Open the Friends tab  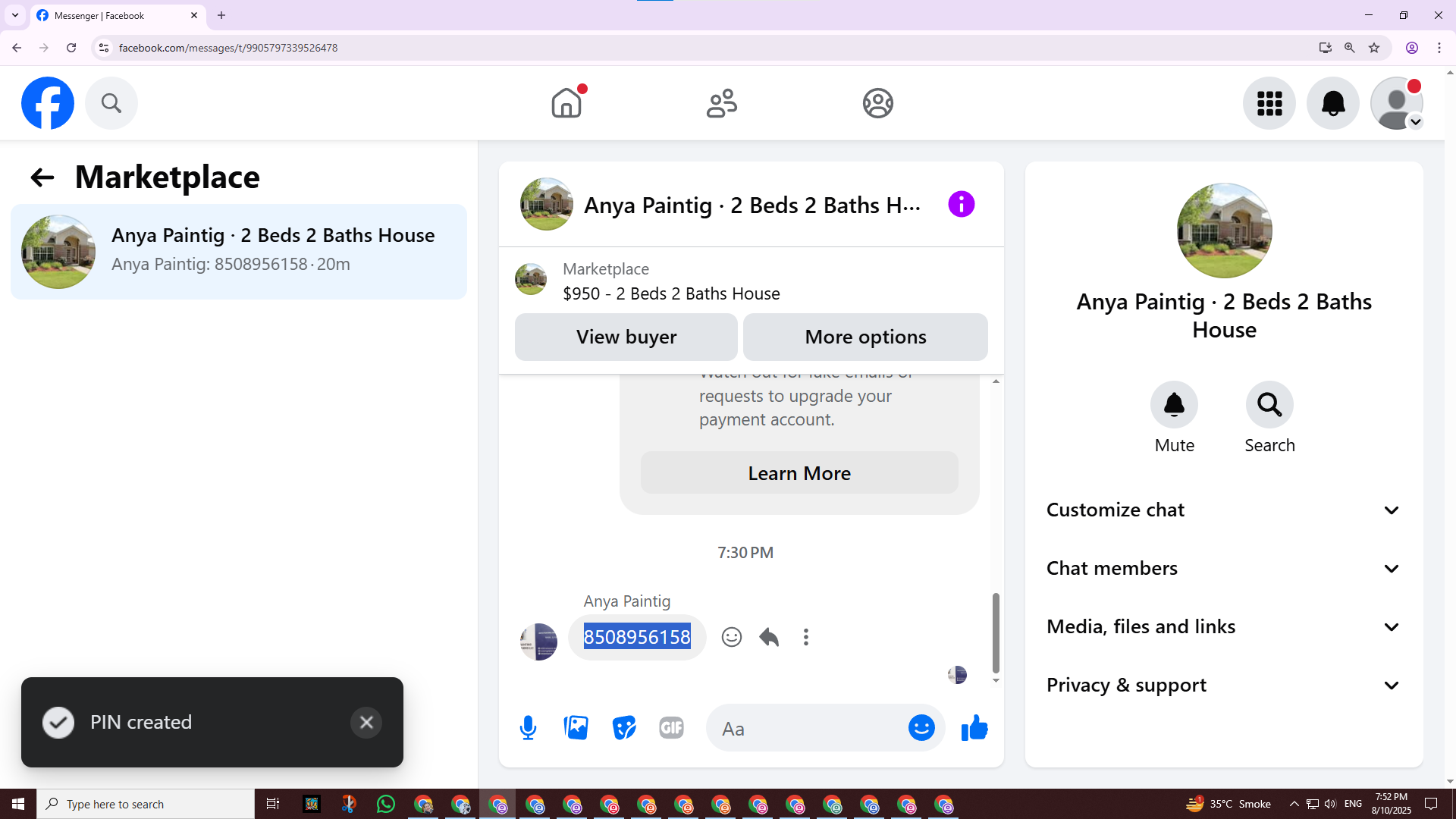pyautogui.click(x=722, y=103)
